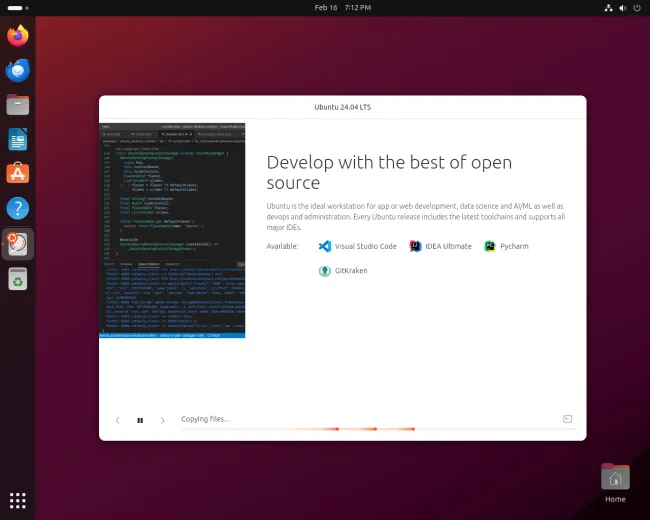Viewport: 650px width, 520px height.
Task: Go to the previous slide
Action: tap(117, 420)
